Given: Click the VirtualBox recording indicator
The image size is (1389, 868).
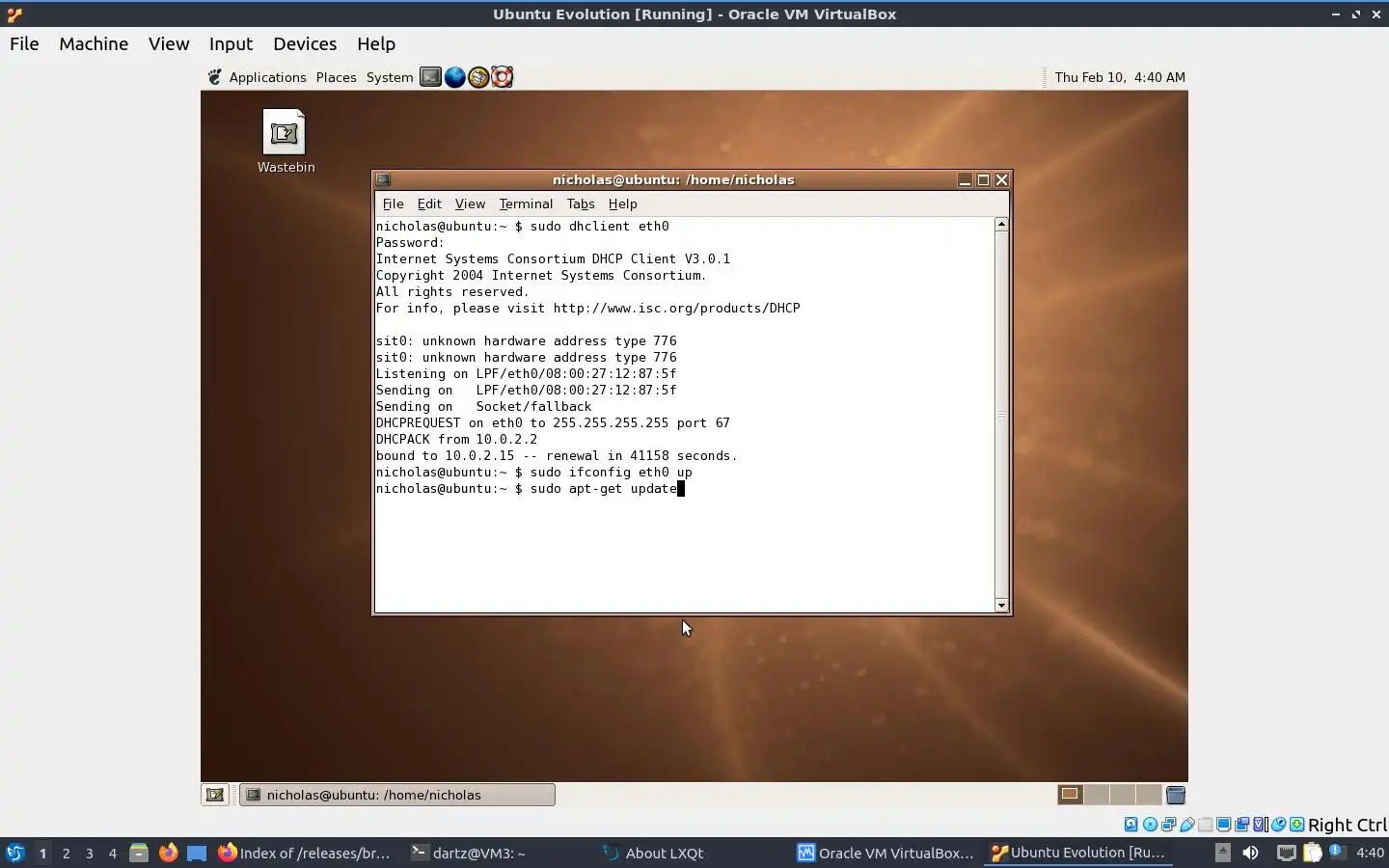Looking at the screenshot, I should [x=1241, y=825].
